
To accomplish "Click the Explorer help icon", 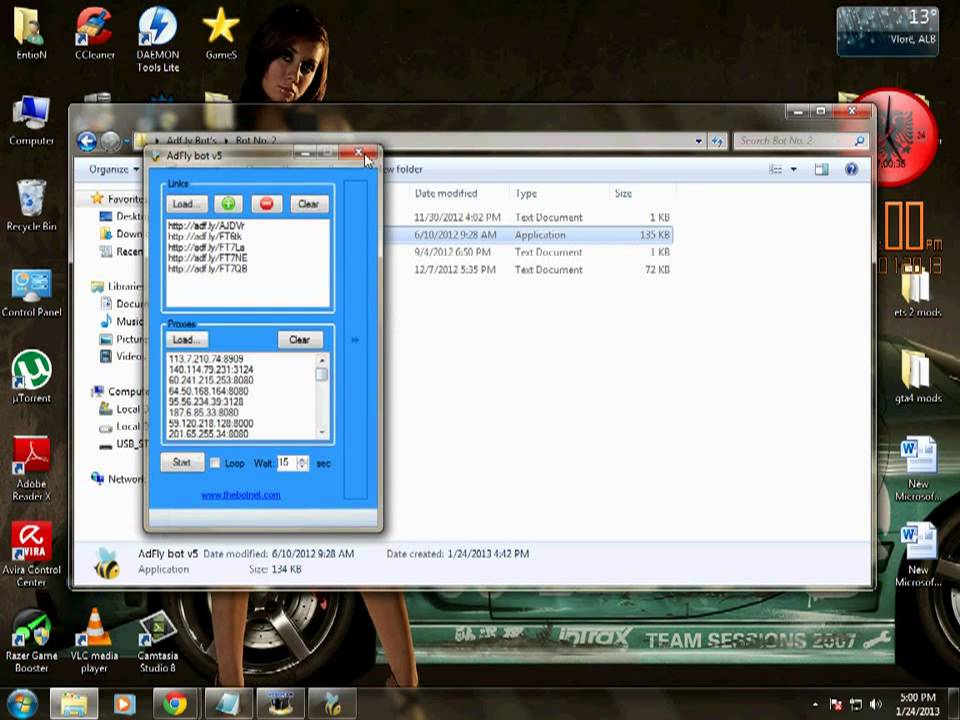I will pyautogui.click(x=852, y=170).
